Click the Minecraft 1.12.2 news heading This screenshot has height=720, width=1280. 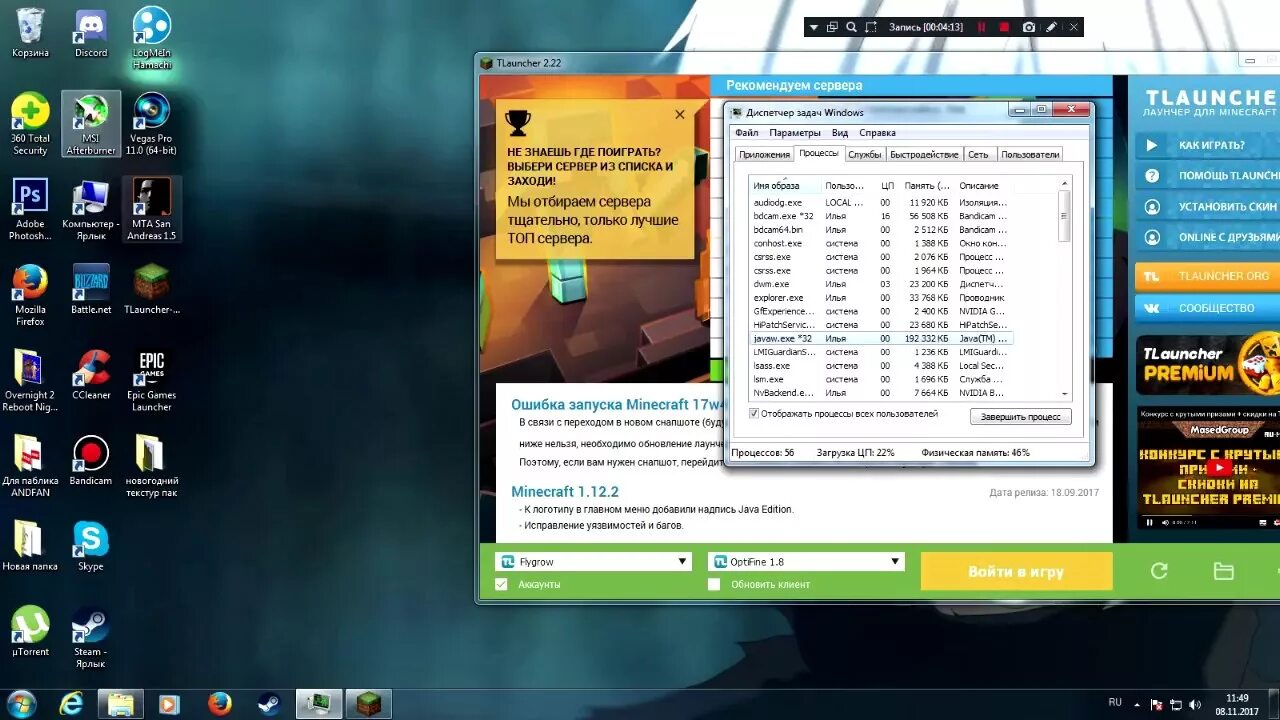[565, 491]
